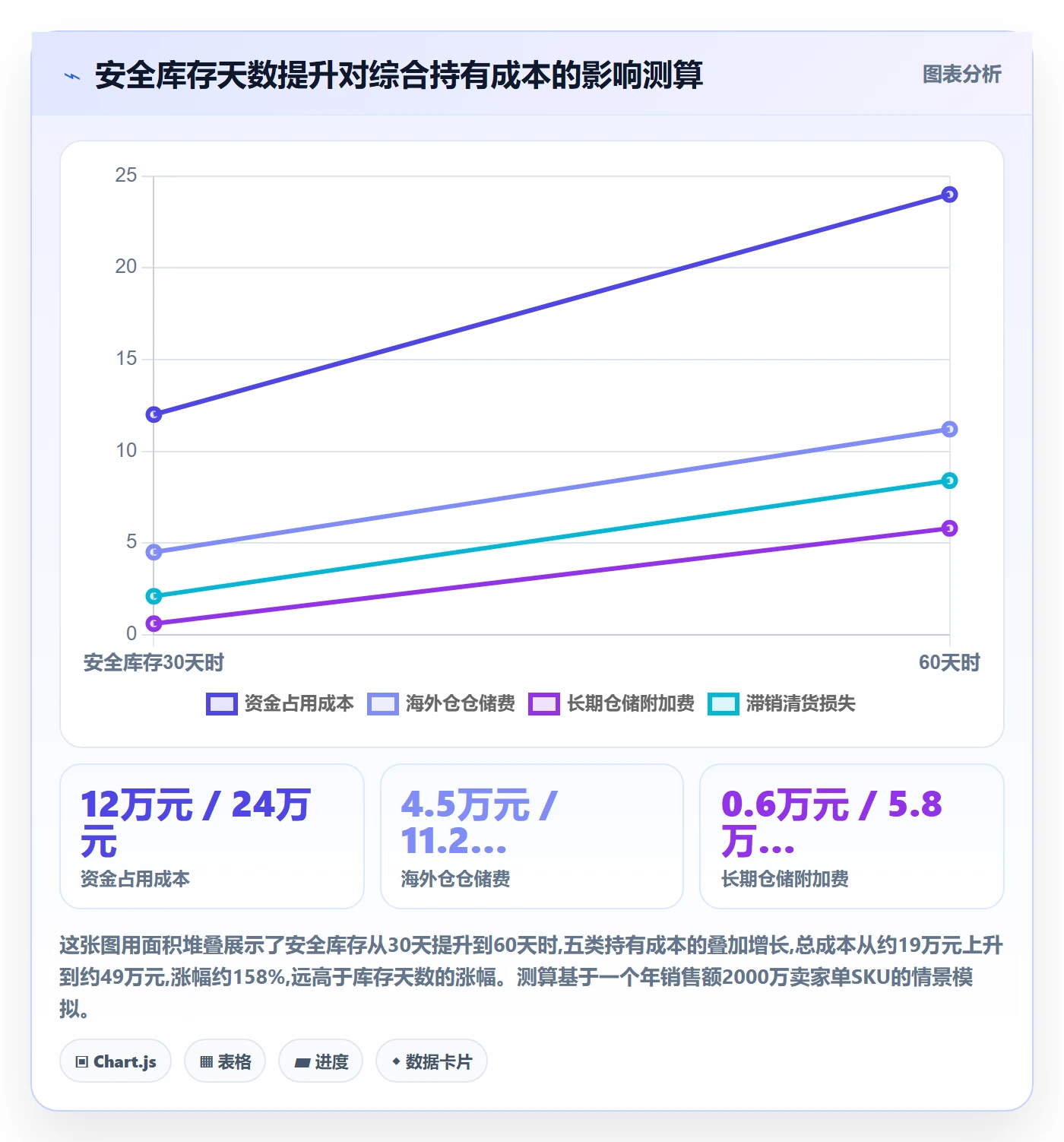Image resolution: width=1064 pixels, height=1142 pixels.
Task: Click the y-axis value 20
Action: pyautogui.click(x=126, y=267)
